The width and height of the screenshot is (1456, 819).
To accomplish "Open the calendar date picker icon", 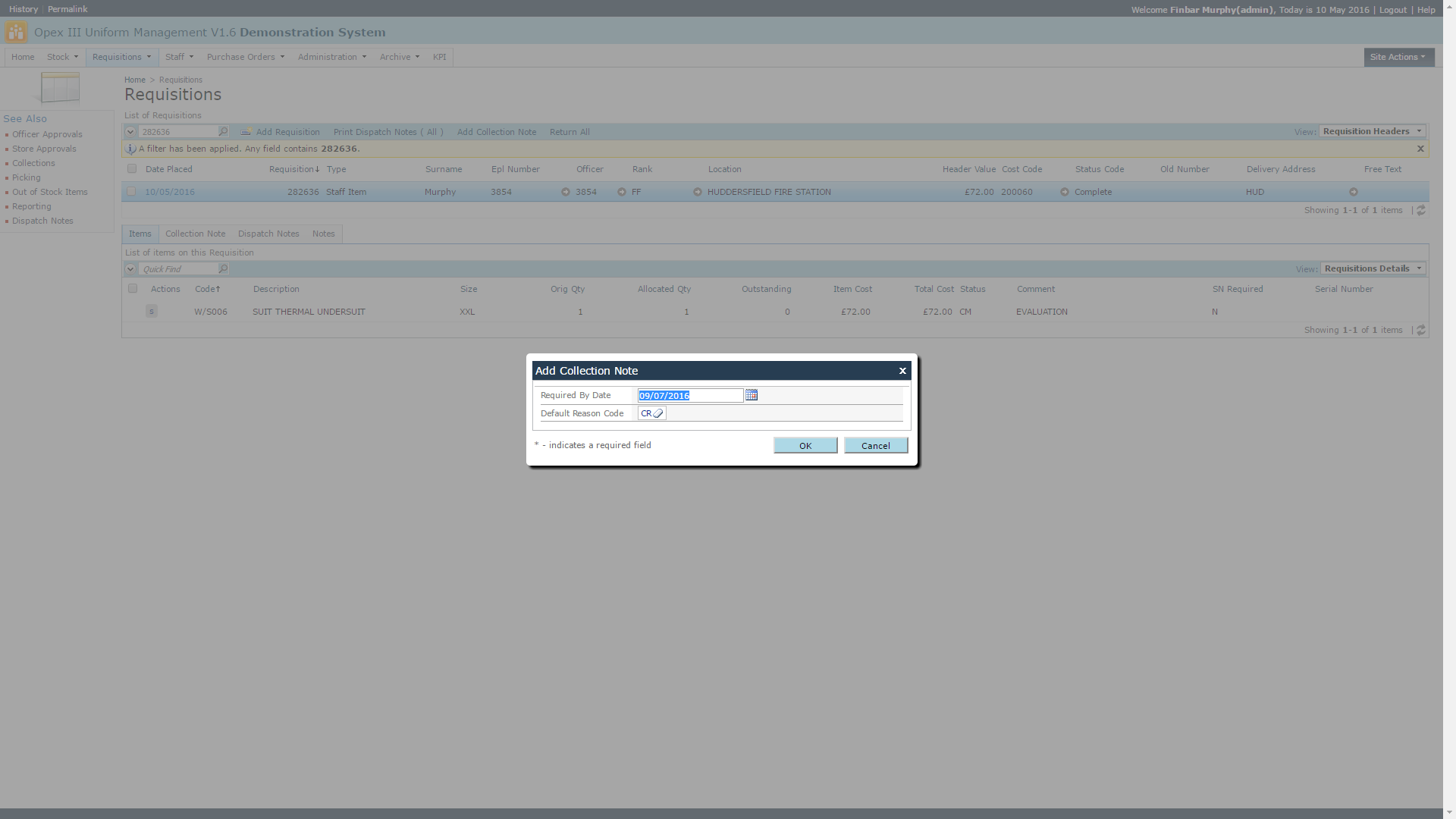I will pos(752,395).
